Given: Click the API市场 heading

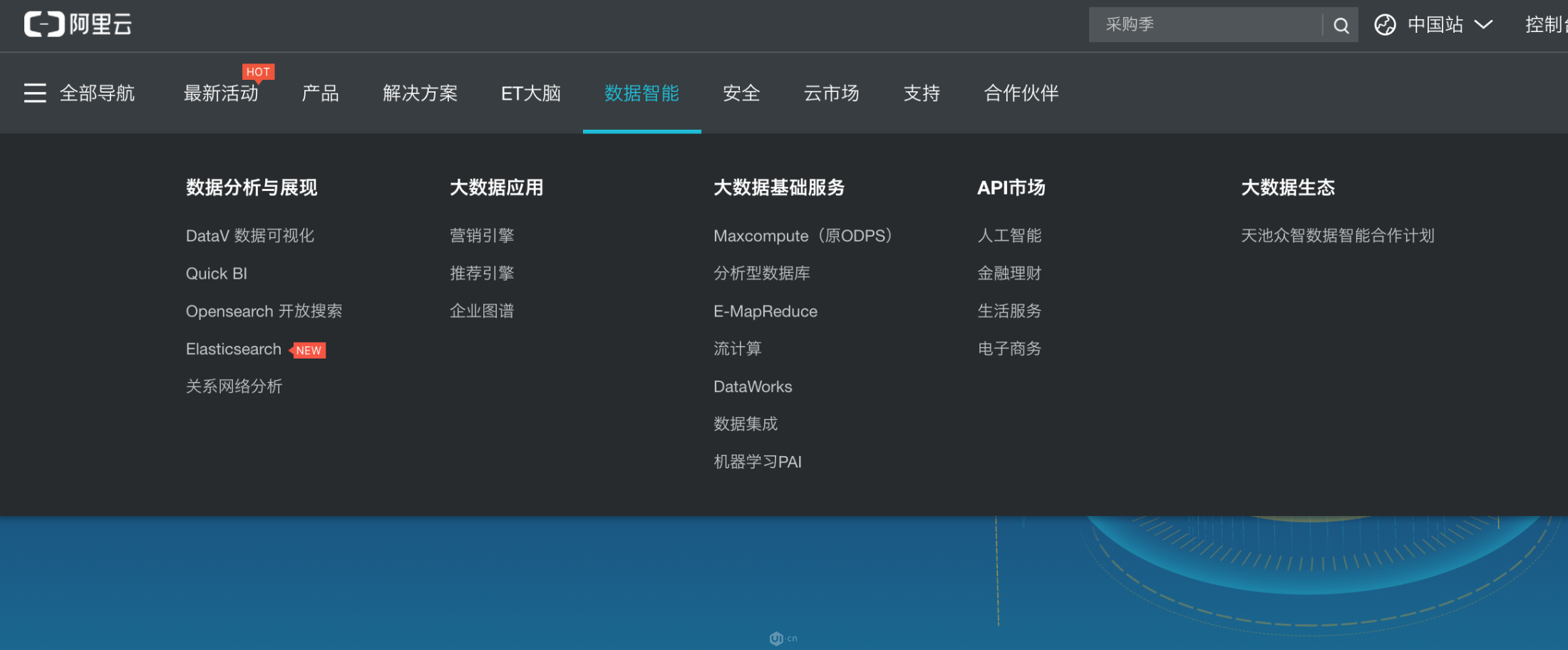Looking at the screenshot, I should pos(1011,187).
